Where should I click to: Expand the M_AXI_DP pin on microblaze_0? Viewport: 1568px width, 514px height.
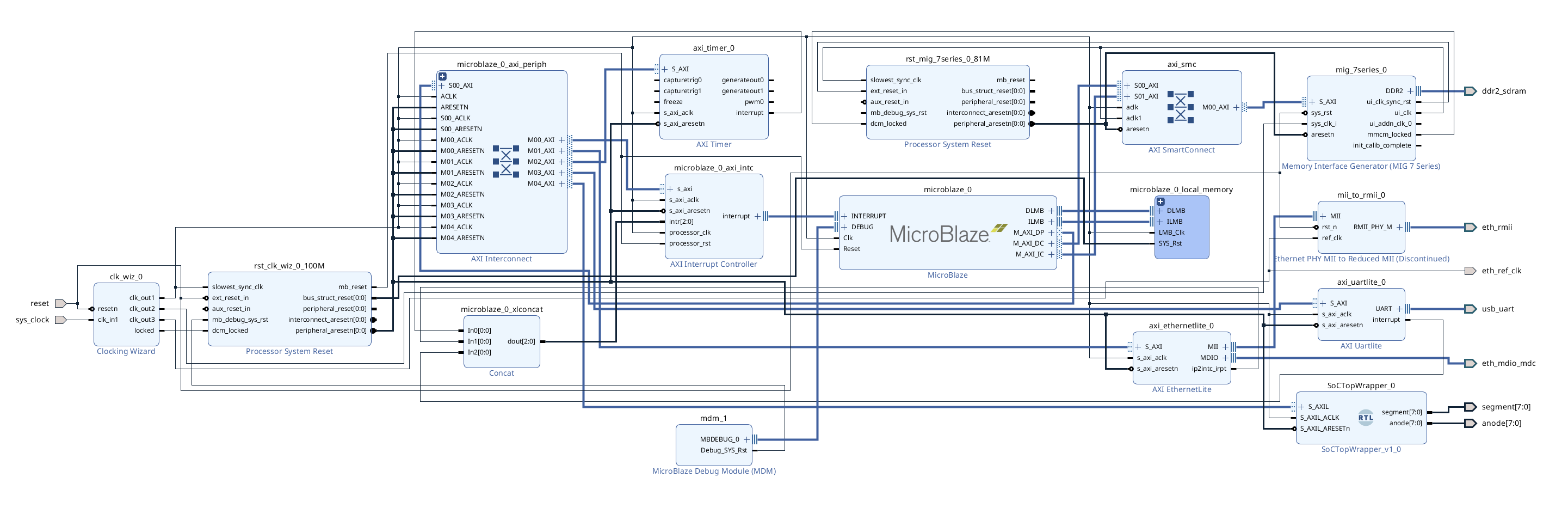(1051, 232)
